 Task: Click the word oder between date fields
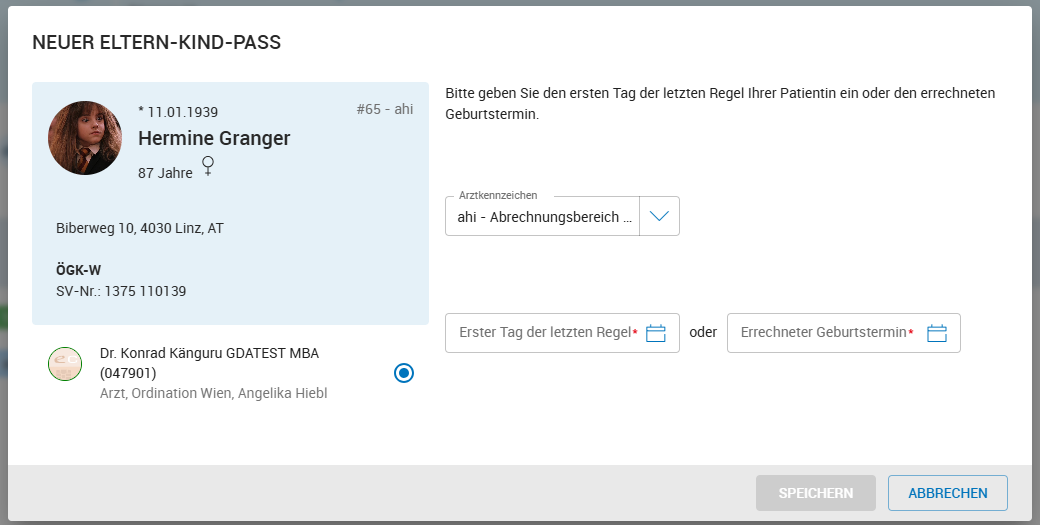click(703, 332)
